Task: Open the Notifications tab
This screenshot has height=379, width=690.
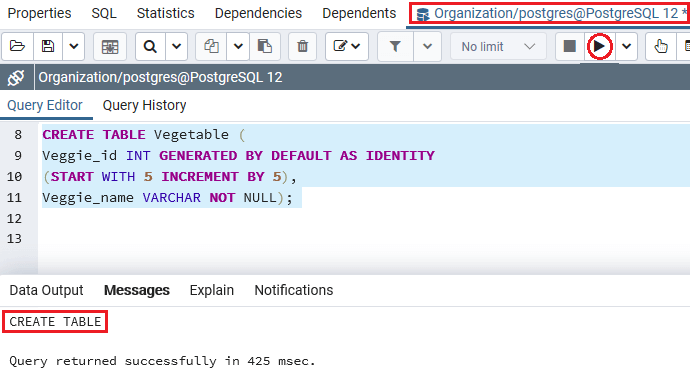Action: 294,290
